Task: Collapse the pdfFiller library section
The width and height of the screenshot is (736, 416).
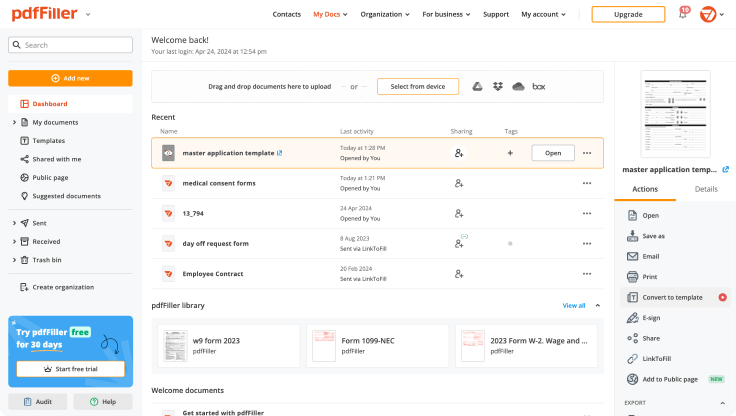Action: (x=598, y=305)
